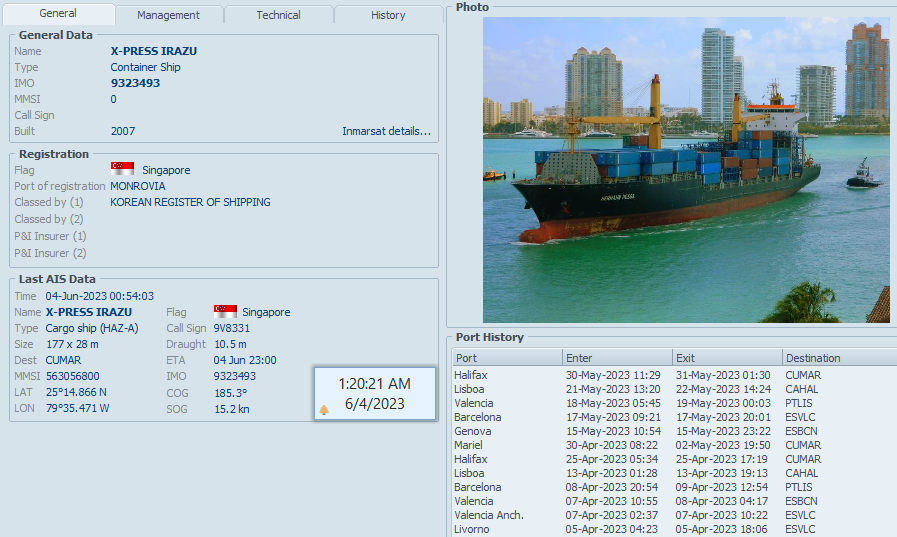Image resolution: width=897 pixels, height=537 pixels.
Task: Select Lisboa row entered 13-Apr-2023
Action: tap(674, 473)
